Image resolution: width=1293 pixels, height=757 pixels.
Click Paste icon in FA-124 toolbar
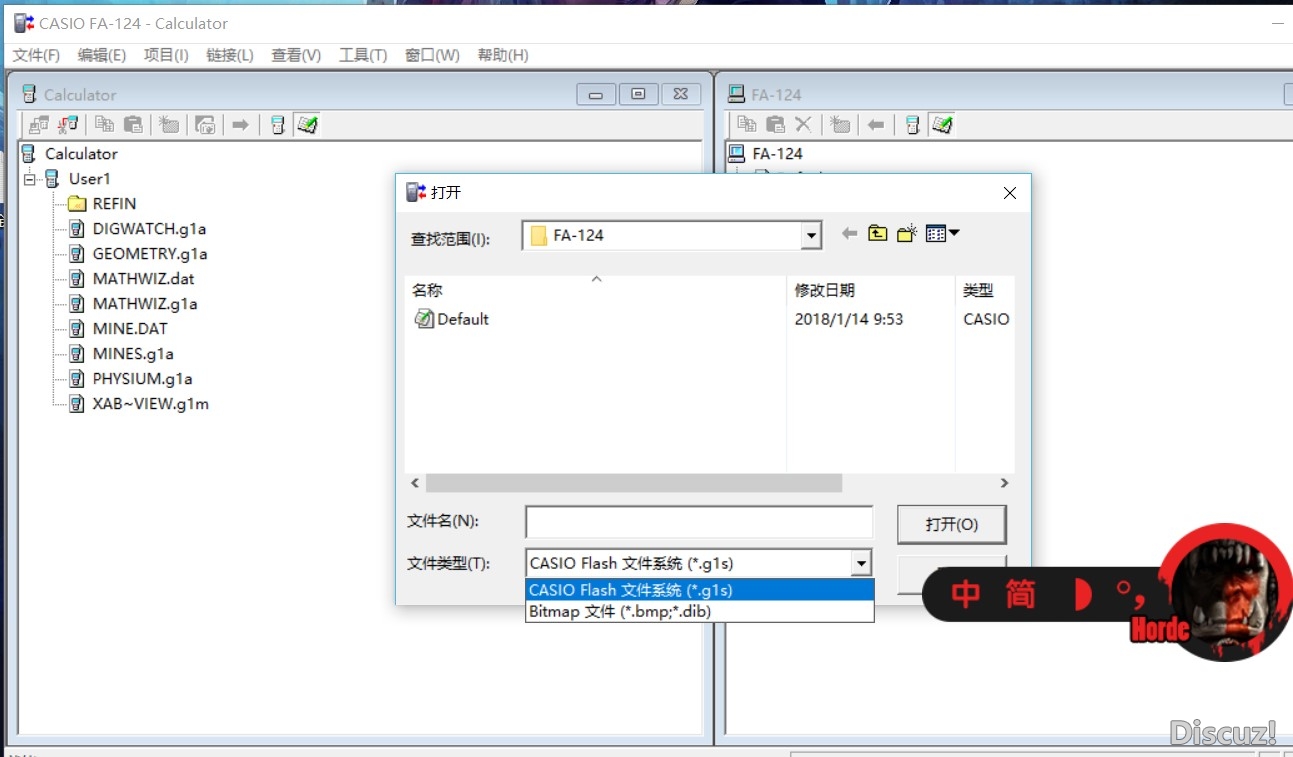coord(775,125)
